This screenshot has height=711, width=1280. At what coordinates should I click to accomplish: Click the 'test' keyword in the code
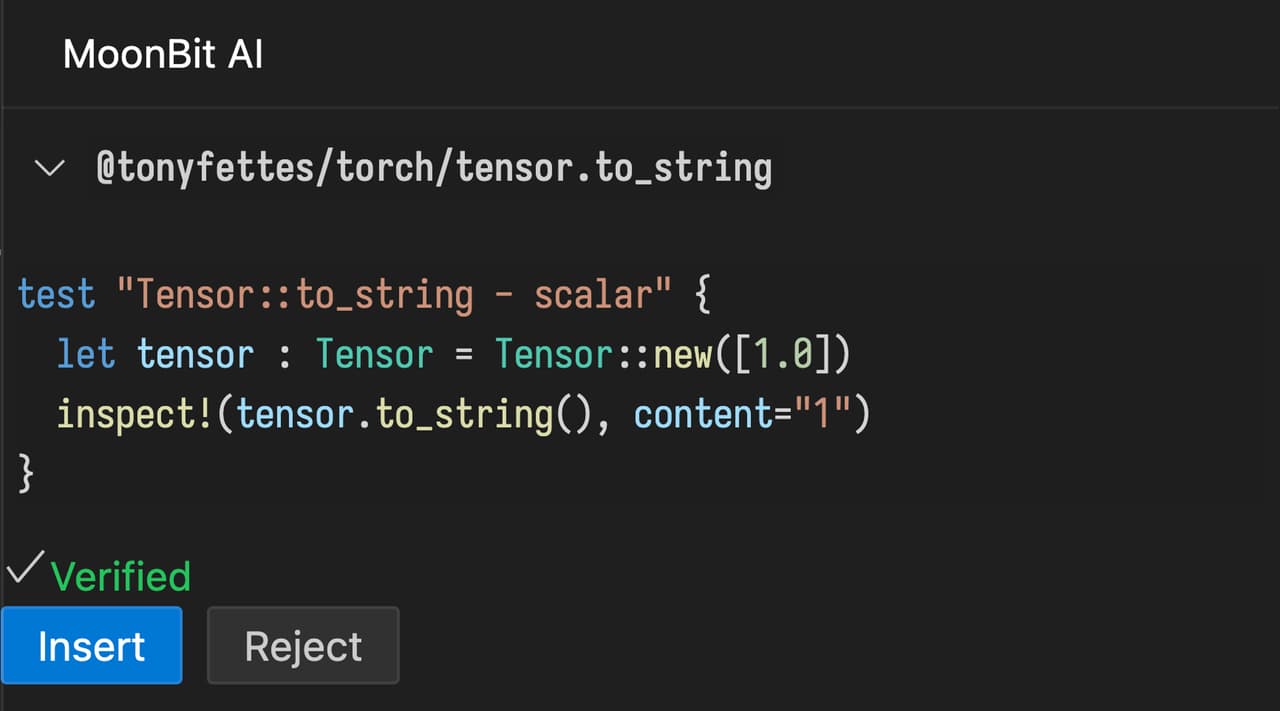tap(56, 295)
